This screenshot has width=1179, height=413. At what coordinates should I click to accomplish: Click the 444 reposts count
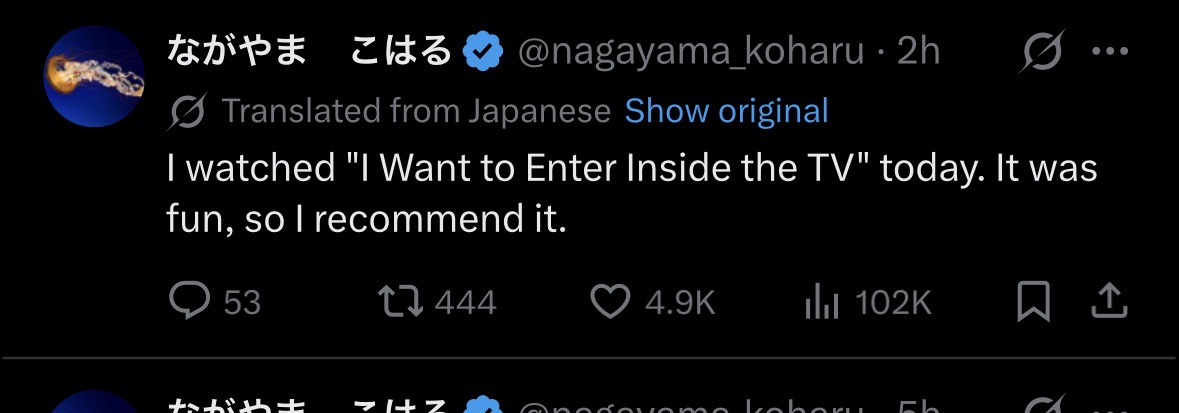click(465, 303)
